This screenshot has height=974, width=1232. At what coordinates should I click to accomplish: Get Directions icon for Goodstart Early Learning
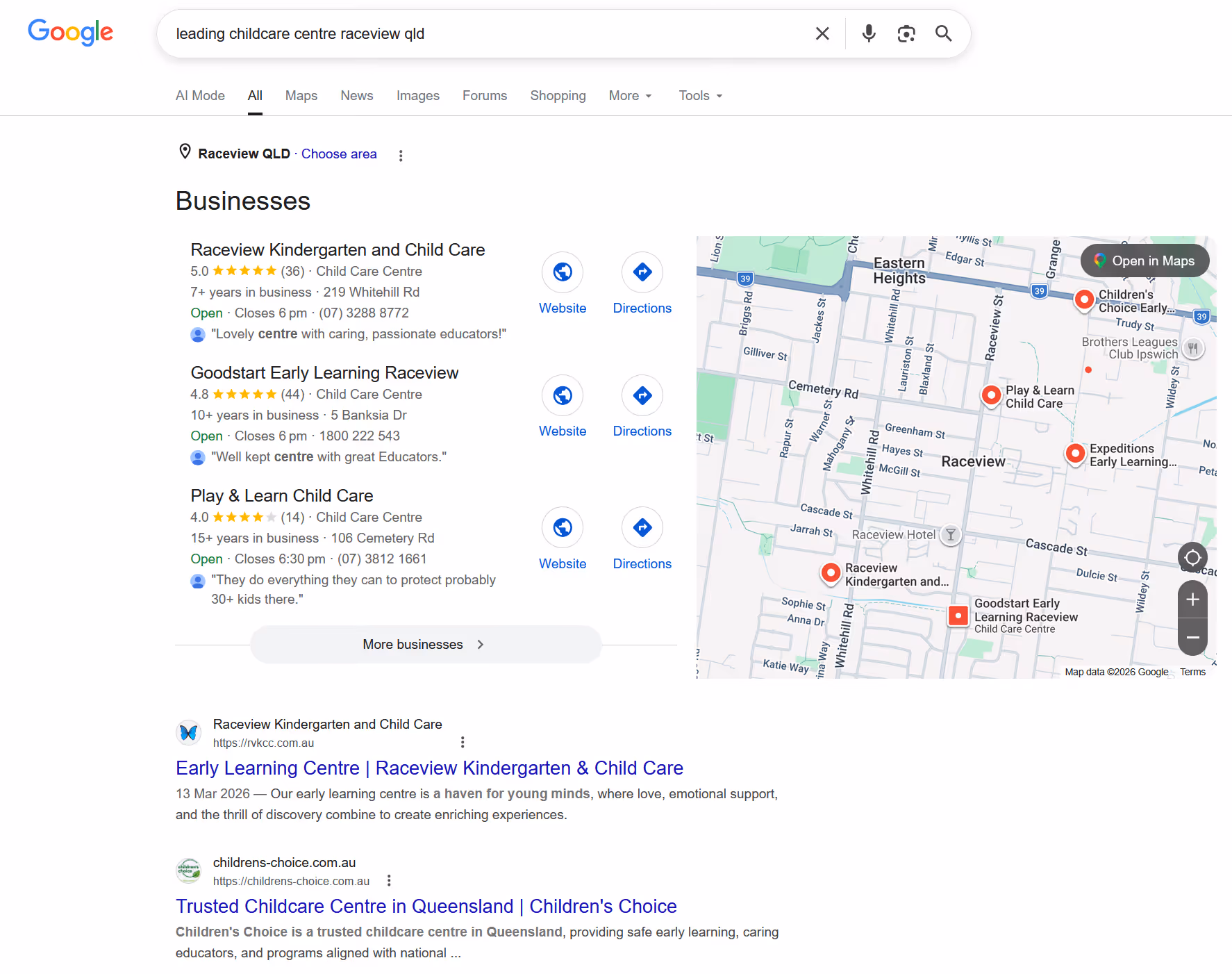(642, 395)
